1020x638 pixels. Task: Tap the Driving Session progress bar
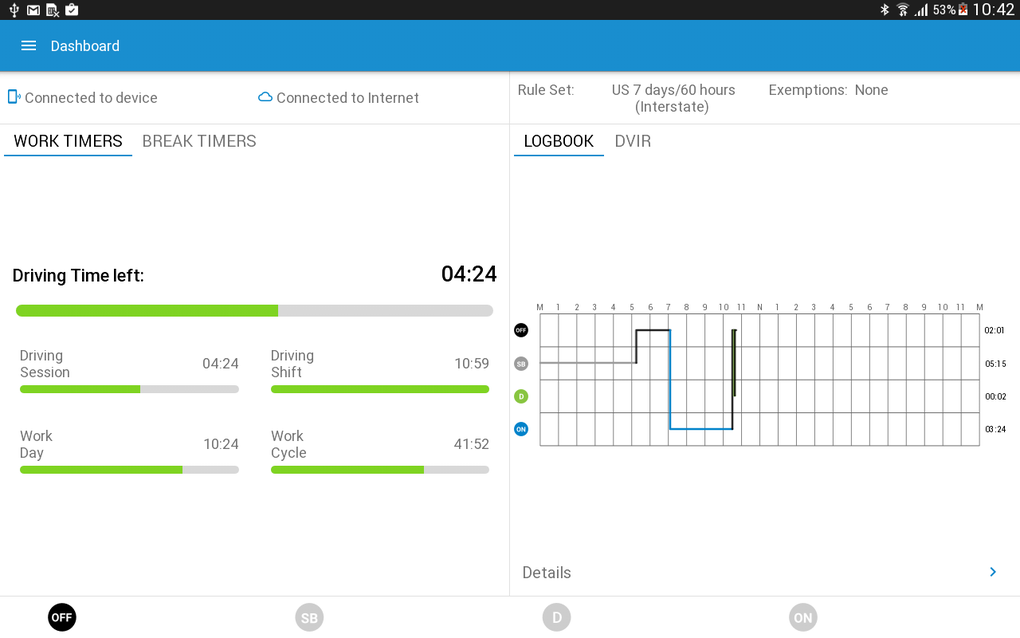click(x=129, y=389)
